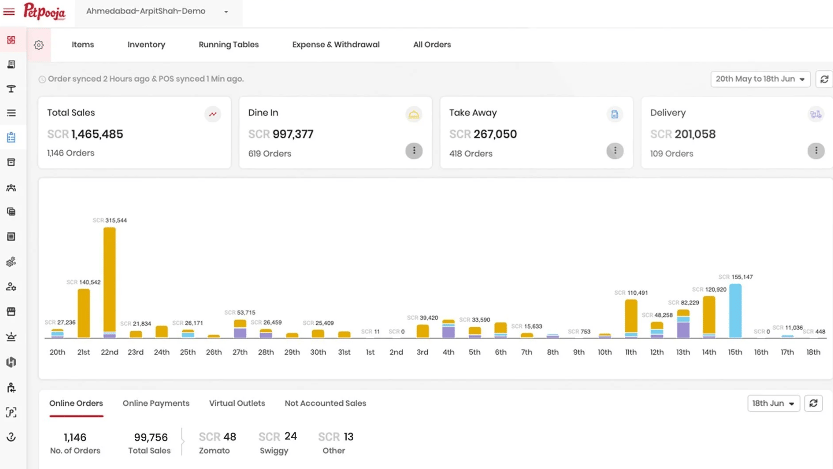The width and height of the screenshot is (833, 469).
Task: Switch to the Virtual Outlets tab
Action: [x=237, y=403]
